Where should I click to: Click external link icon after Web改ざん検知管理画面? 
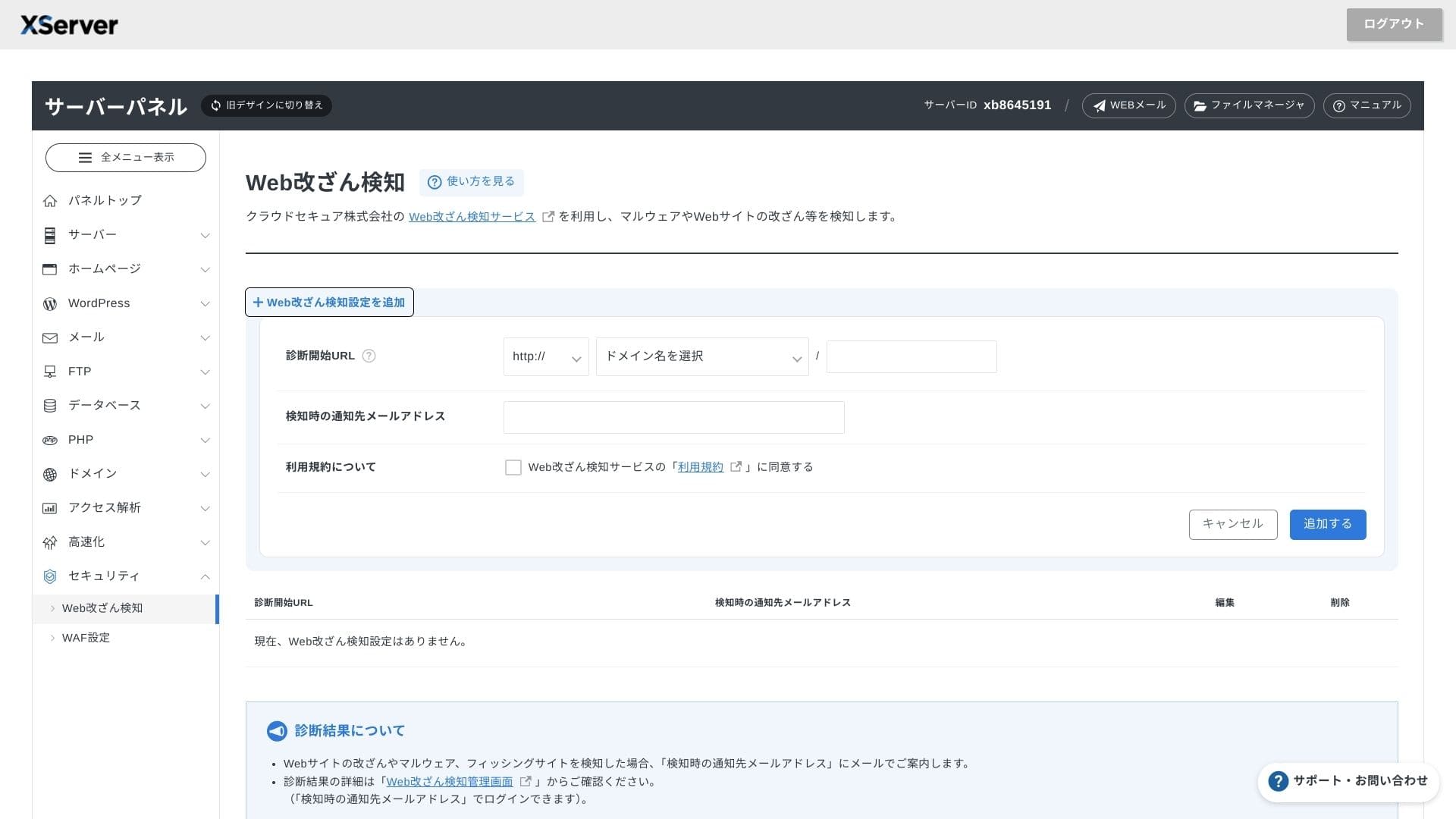coord(525,781)
